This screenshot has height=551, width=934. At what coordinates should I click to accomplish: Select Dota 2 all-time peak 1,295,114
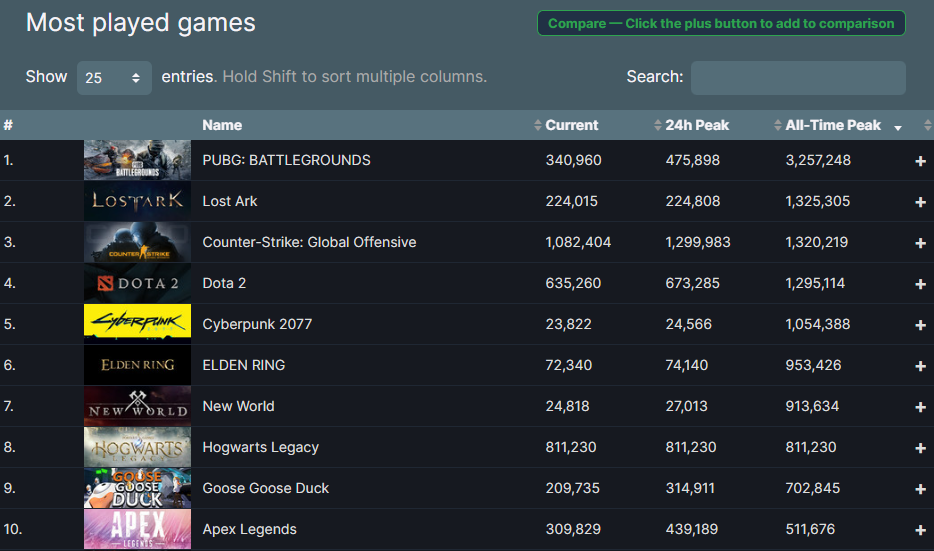pos(815,283)
